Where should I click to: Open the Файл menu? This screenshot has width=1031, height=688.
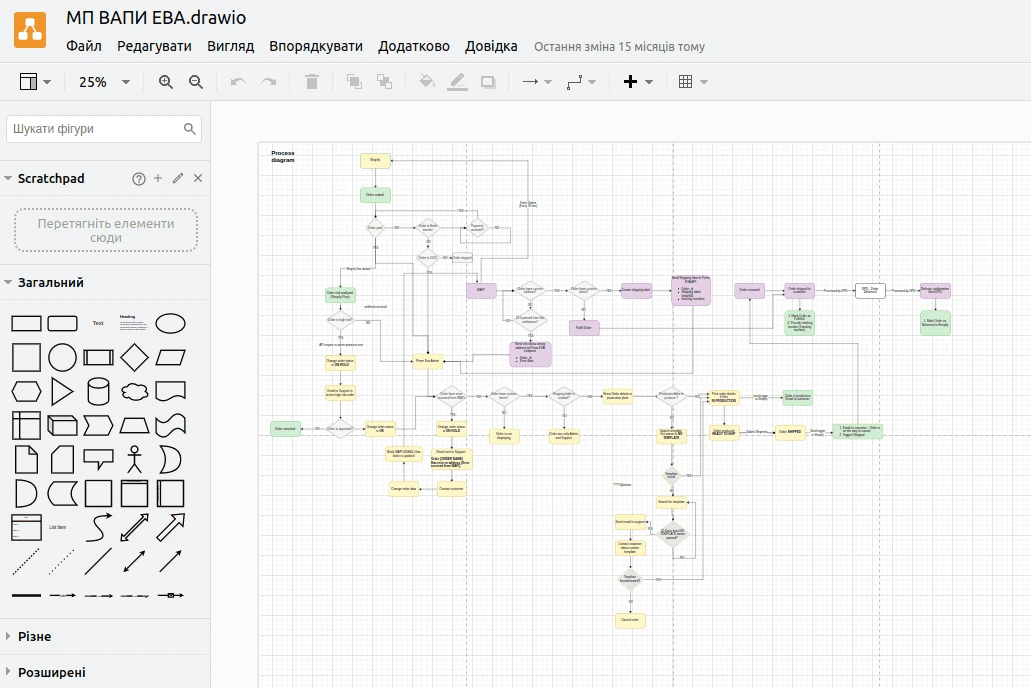[x=84, y=46]
